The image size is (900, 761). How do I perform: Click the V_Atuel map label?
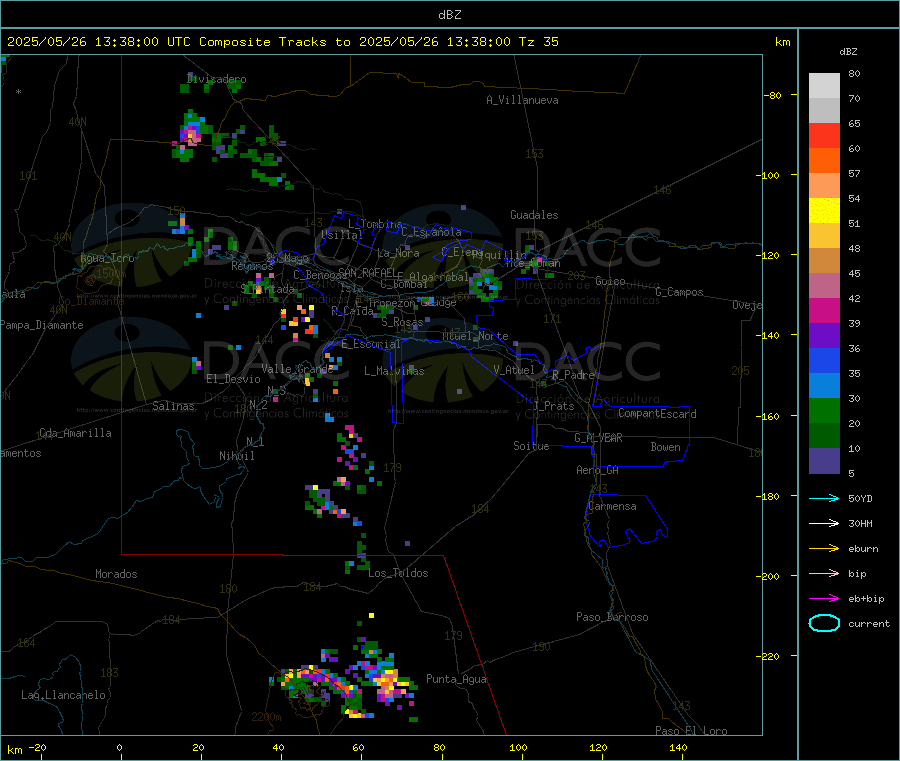click(514, 370)
